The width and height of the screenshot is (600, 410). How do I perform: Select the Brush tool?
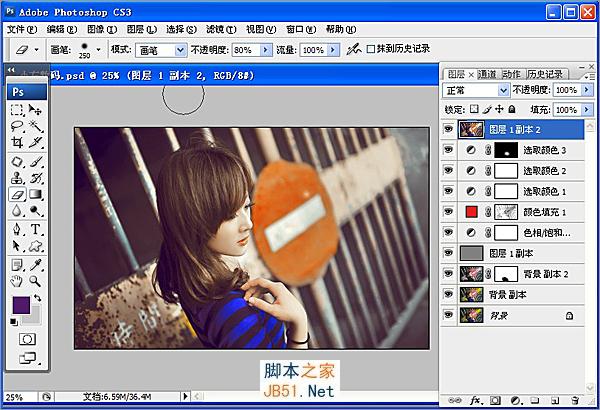(36, 162)
